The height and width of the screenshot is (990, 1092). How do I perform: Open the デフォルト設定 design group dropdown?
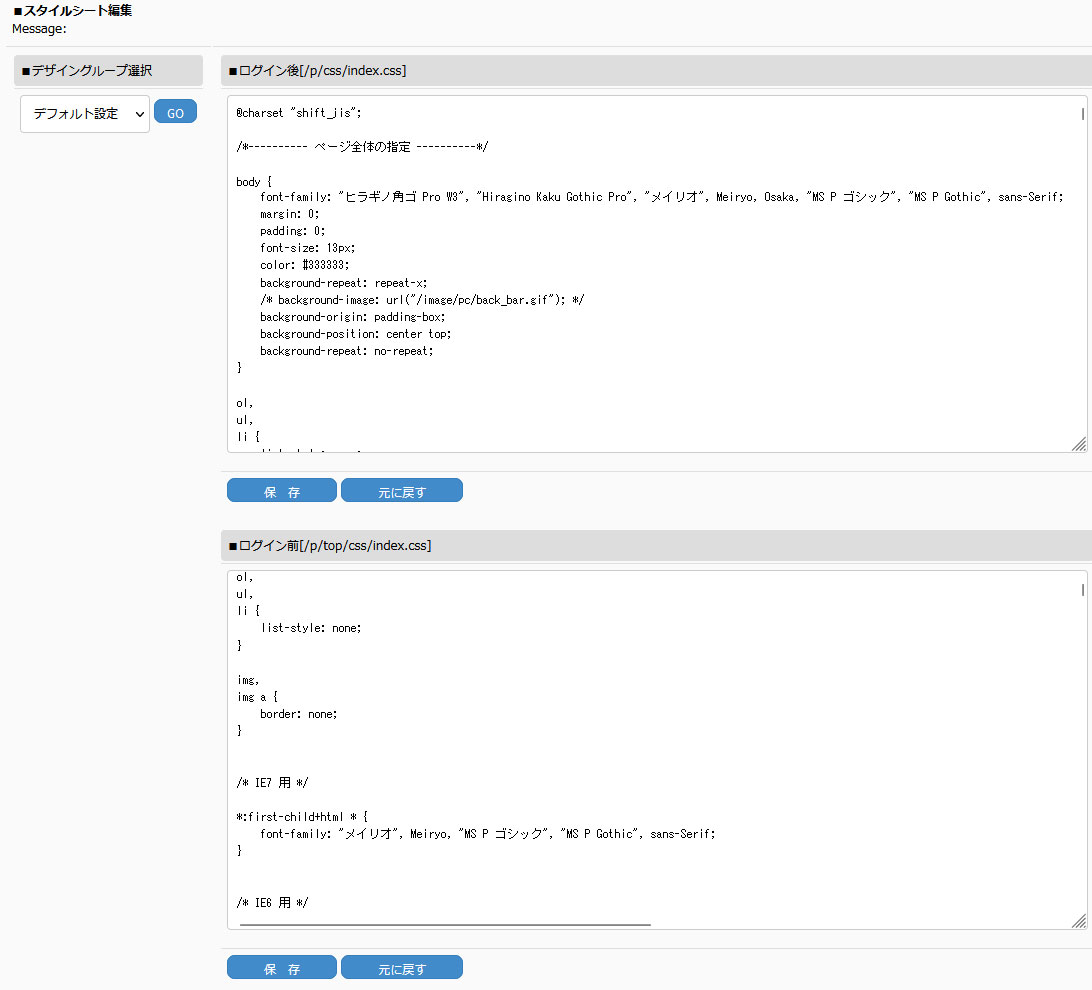pos(85,114)
